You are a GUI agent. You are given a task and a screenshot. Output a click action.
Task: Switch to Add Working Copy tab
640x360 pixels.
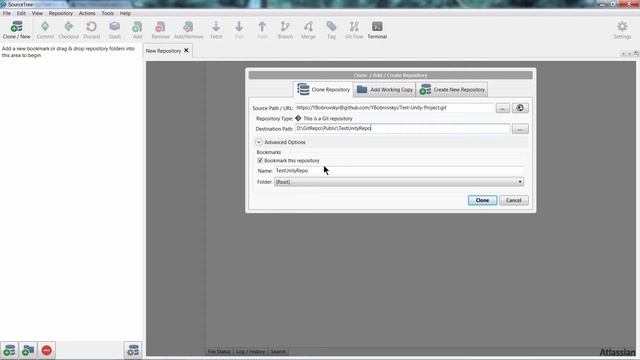[384, 89]
